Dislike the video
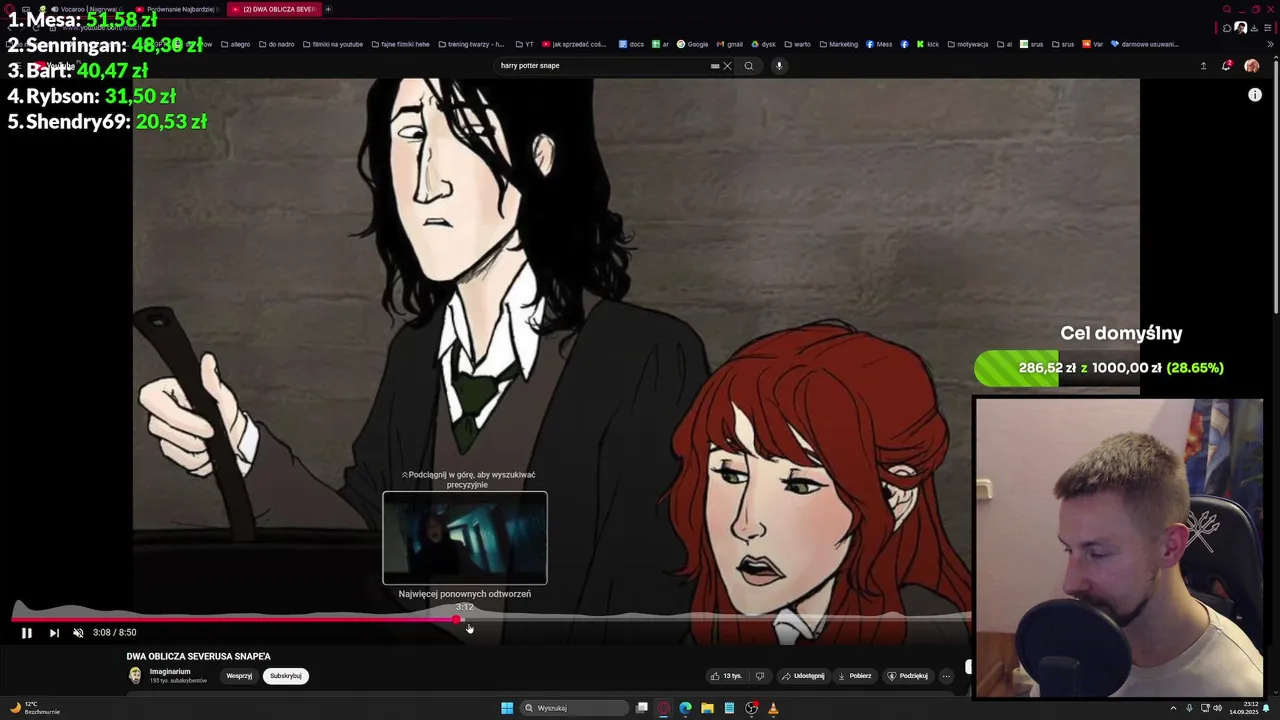This screenshot has width=1280, height=720. coord(760,676)
